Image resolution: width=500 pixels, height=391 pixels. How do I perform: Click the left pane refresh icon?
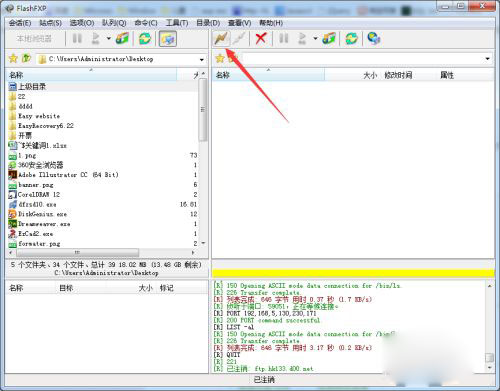[x=145, y=39]
